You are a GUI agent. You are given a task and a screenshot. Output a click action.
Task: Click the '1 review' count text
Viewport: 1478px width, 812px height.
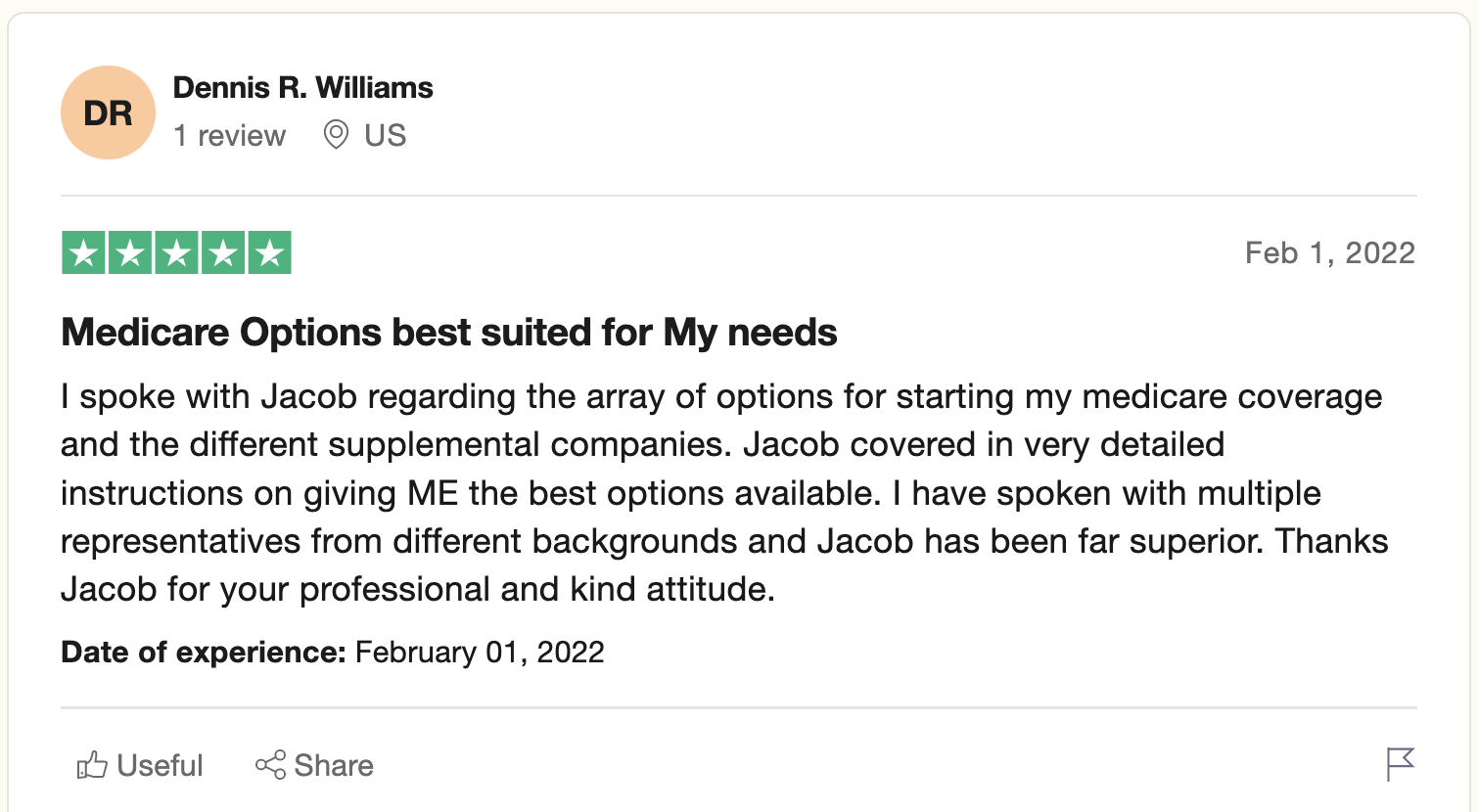click(x=229, y=135)
